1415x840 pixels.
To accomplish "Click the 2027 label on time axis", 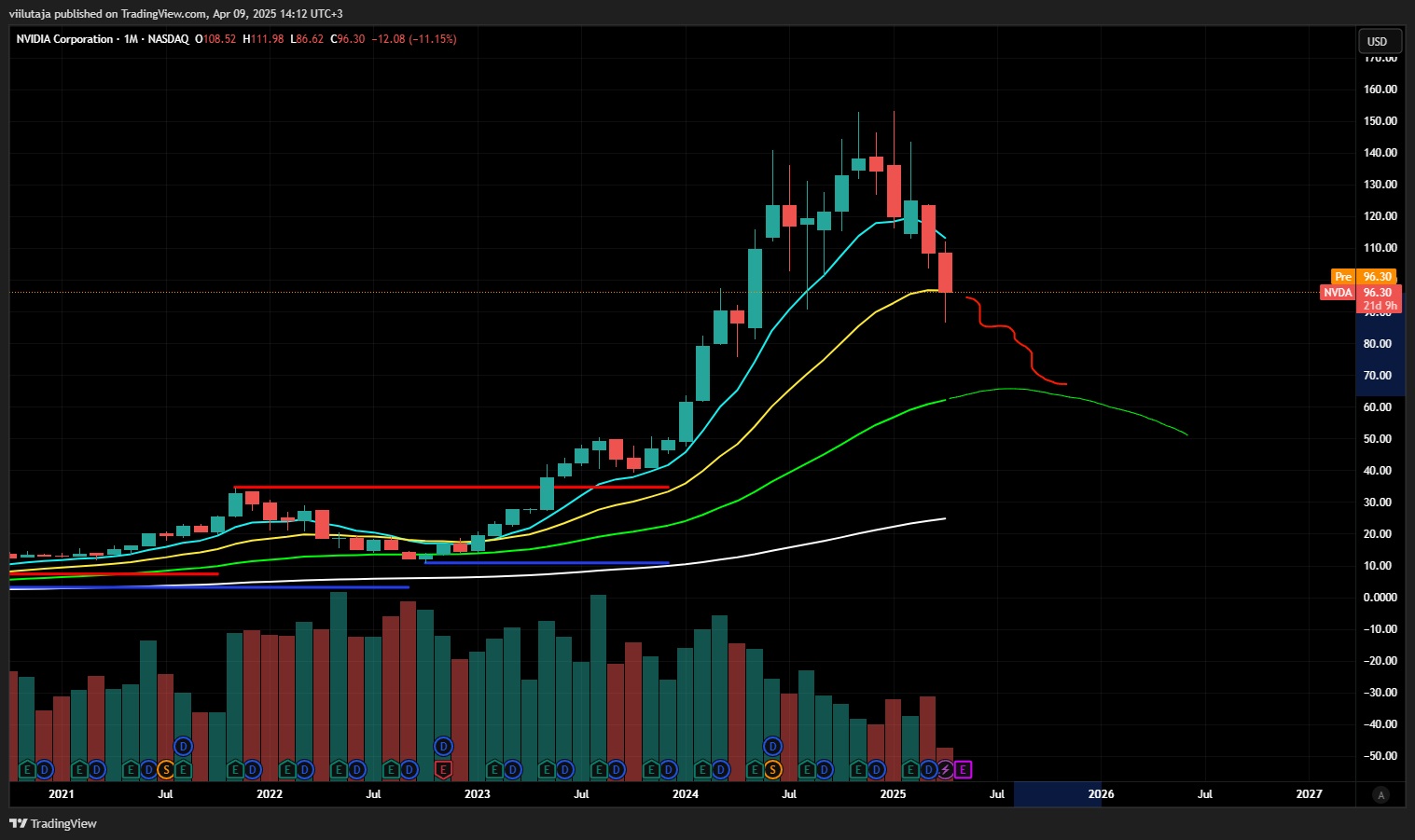I will click(x=1309, y=794).
